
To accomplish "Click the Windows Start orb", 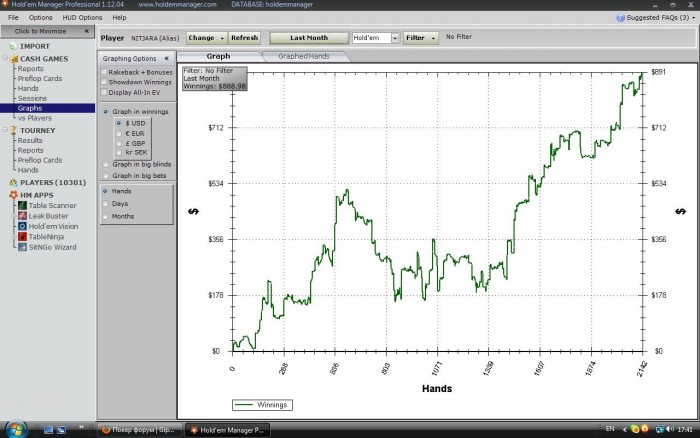I will (x=16, y=429).
